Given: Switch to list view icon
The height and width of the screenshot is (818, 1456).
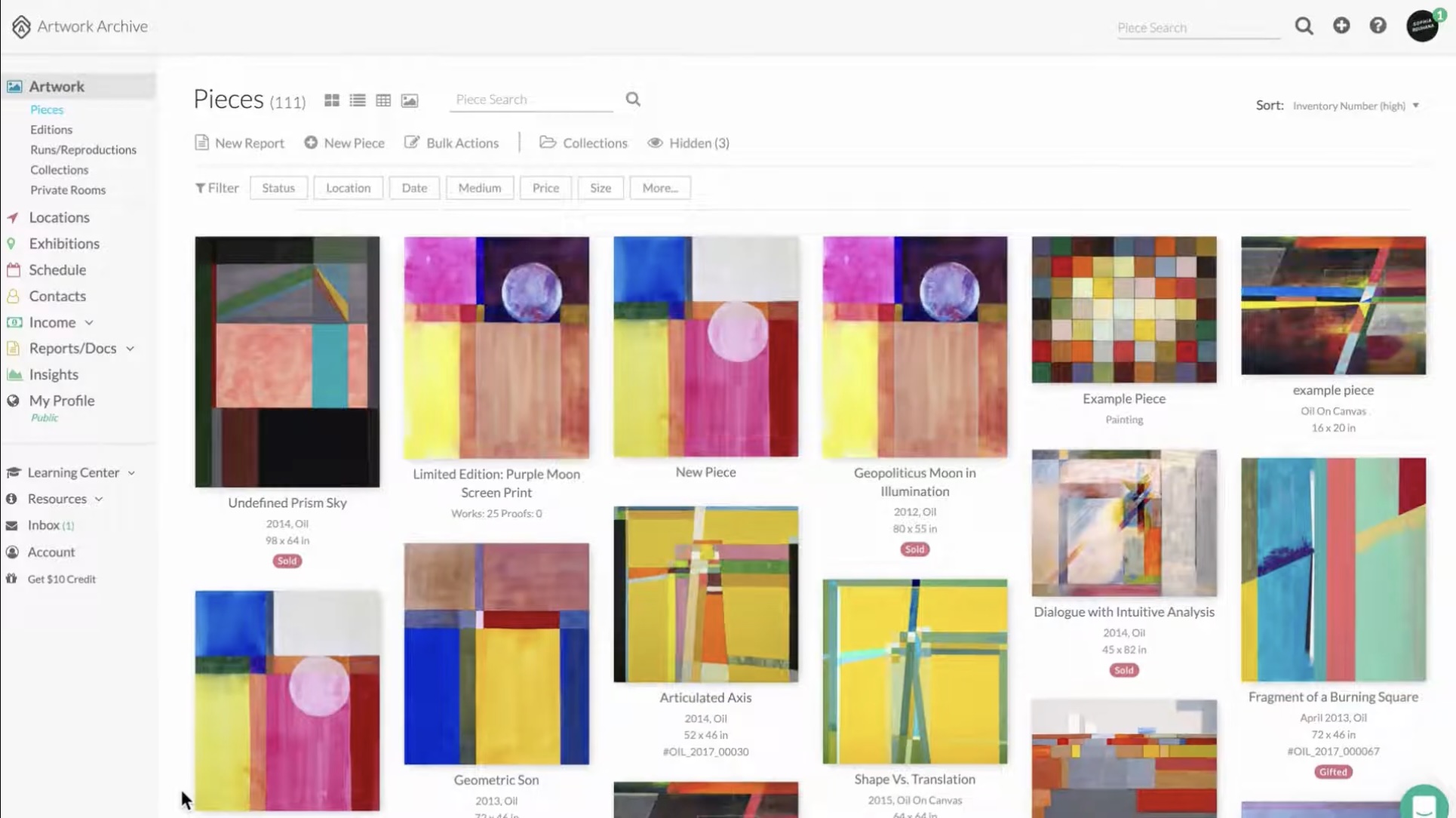Looking at the screenshot, I should pyautogui.click(x=358, y=100).
